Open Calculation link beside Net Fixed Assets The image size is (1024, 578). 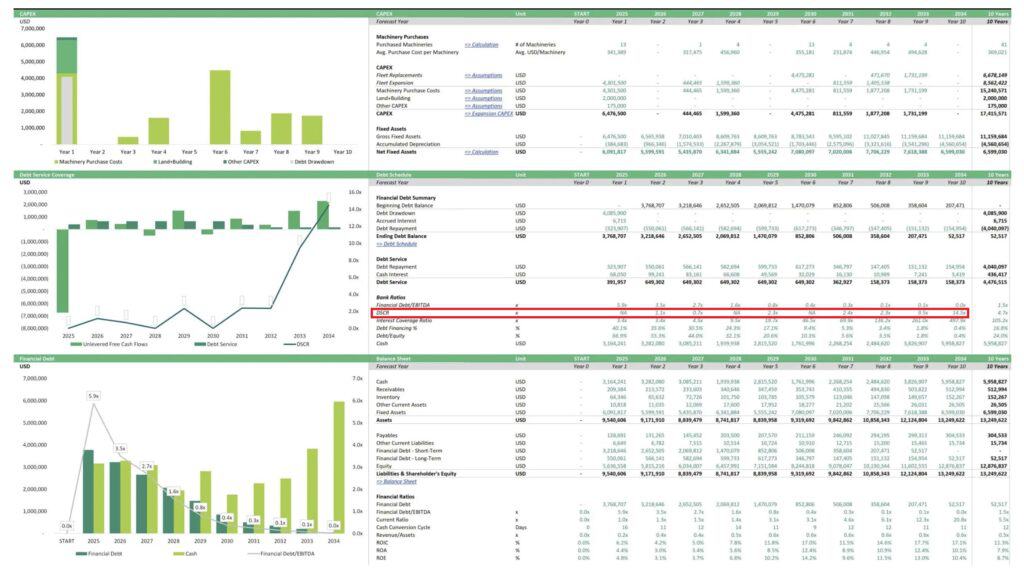[481, 152]
